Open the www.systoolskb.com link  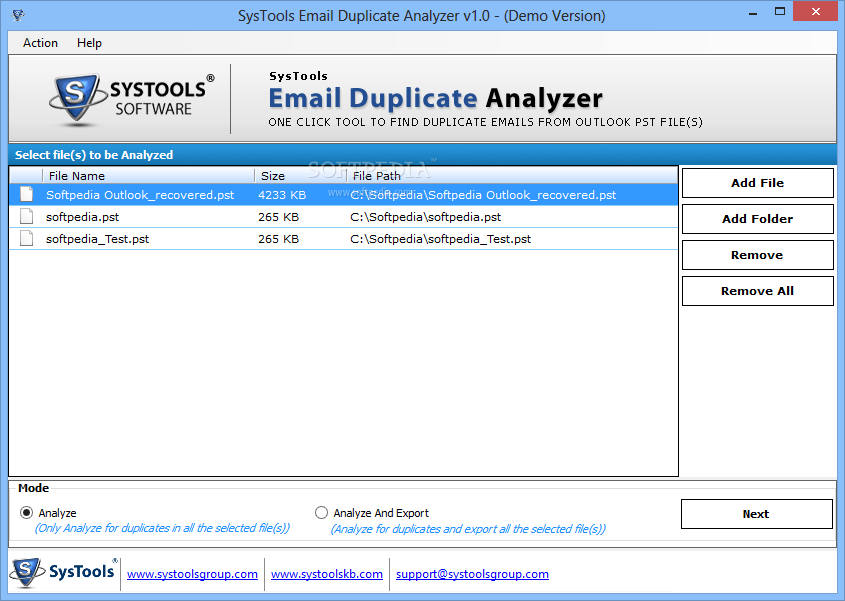tap(327, 574)
